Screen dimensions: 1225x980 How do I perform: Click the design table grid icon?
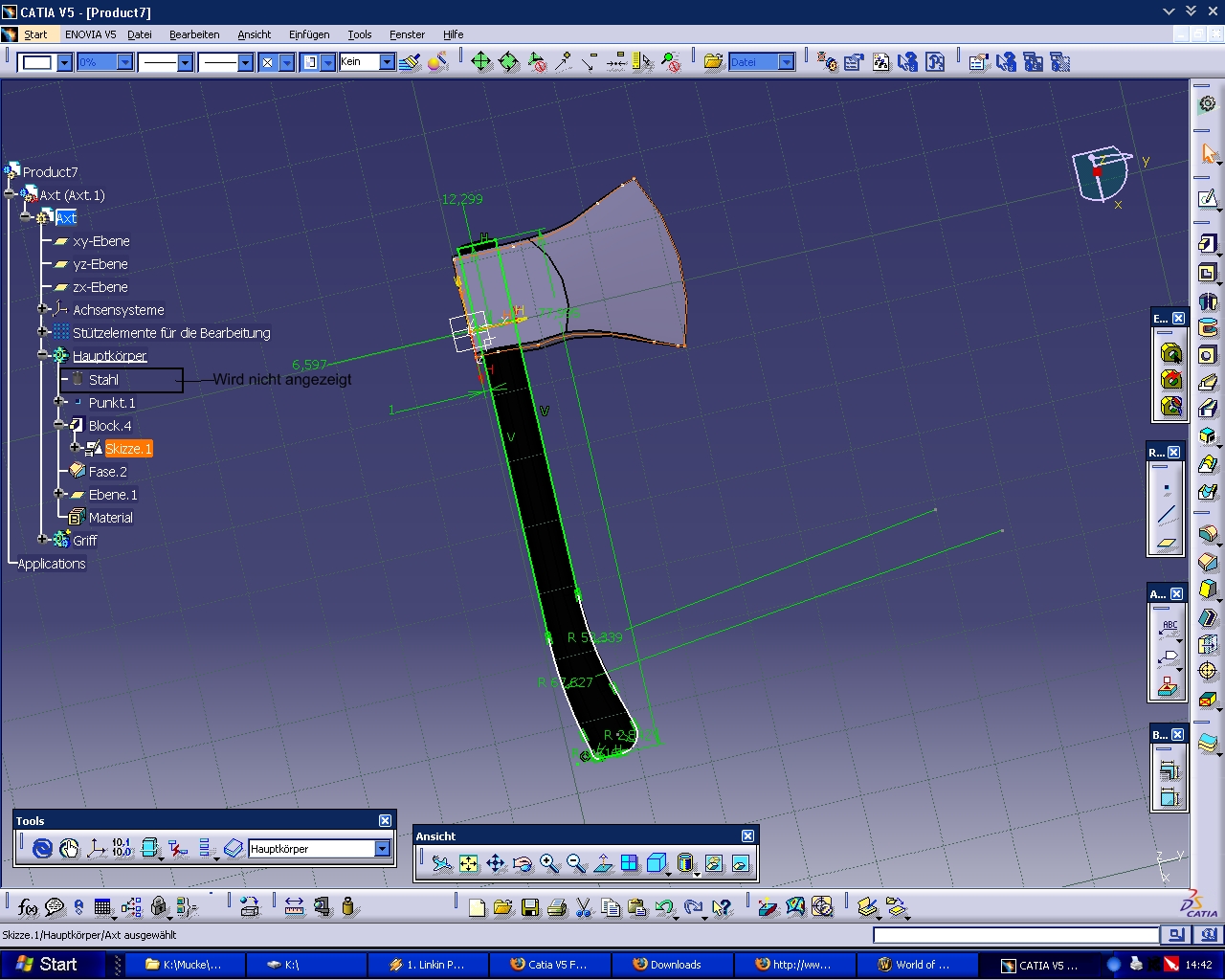(x=103, y=907)
